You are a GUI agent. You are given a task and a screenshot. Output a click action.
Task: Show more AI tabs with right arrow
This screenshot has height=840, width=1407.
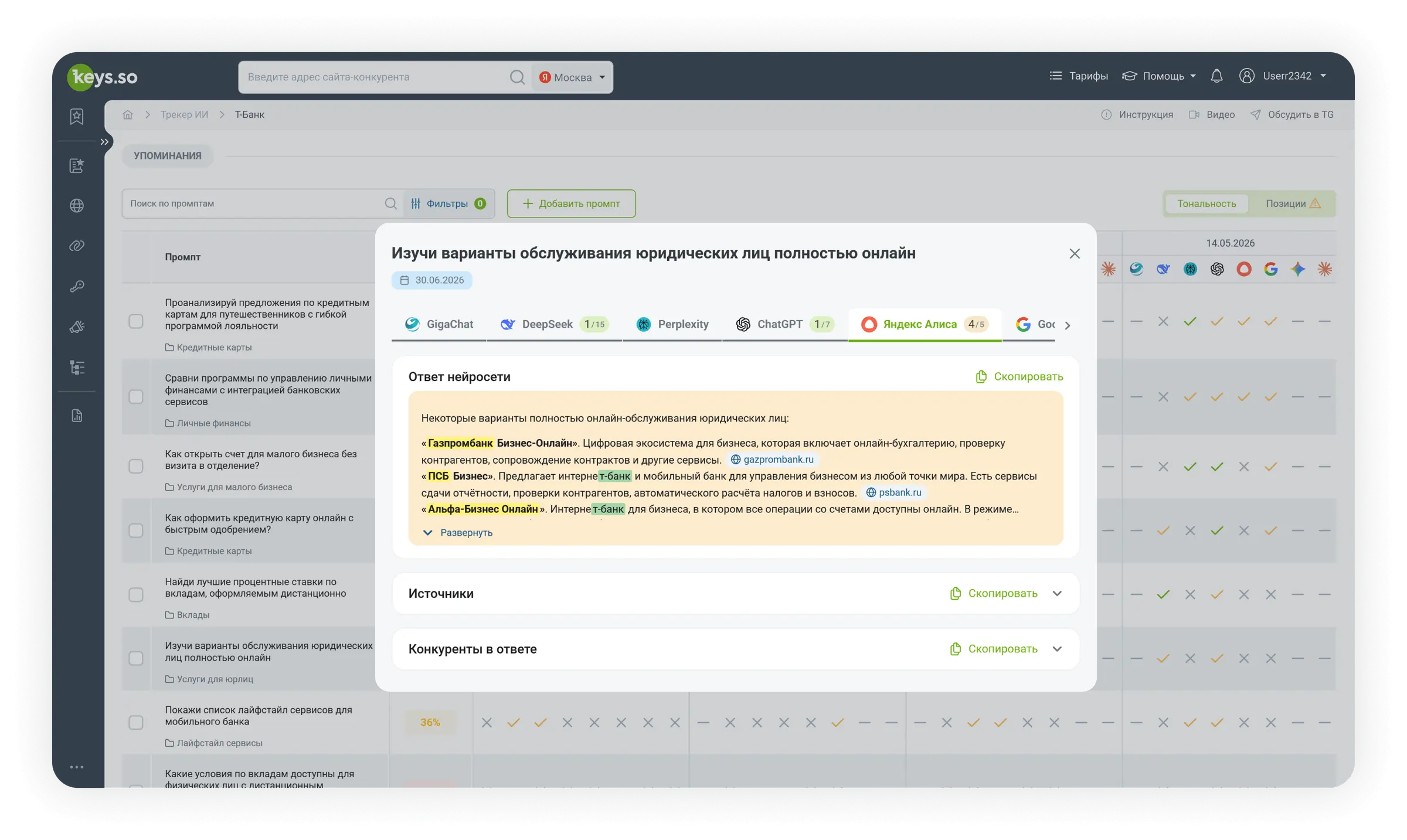(x=1068, y=325)
